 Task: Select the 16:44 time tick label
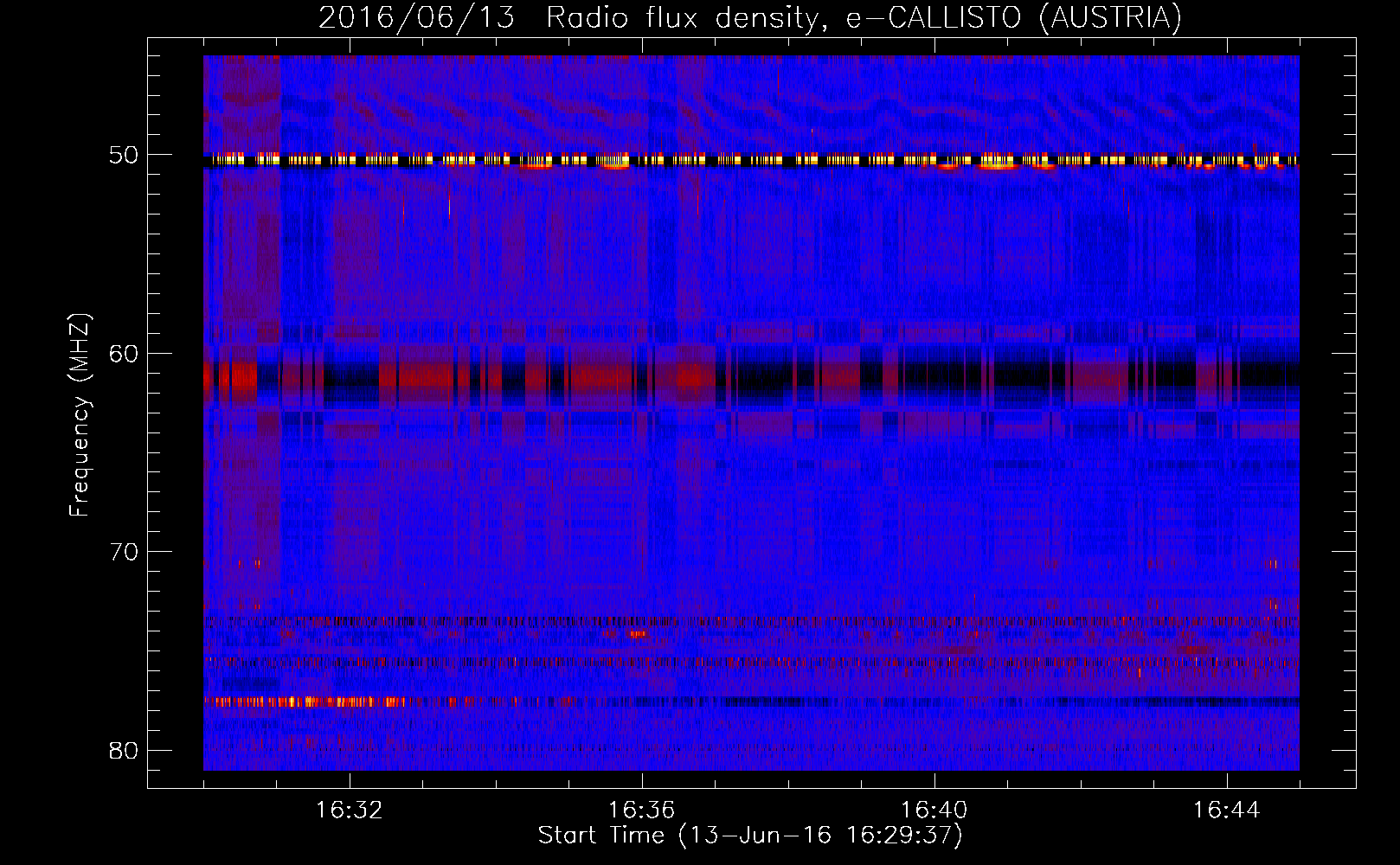(x=1227, y=811)
